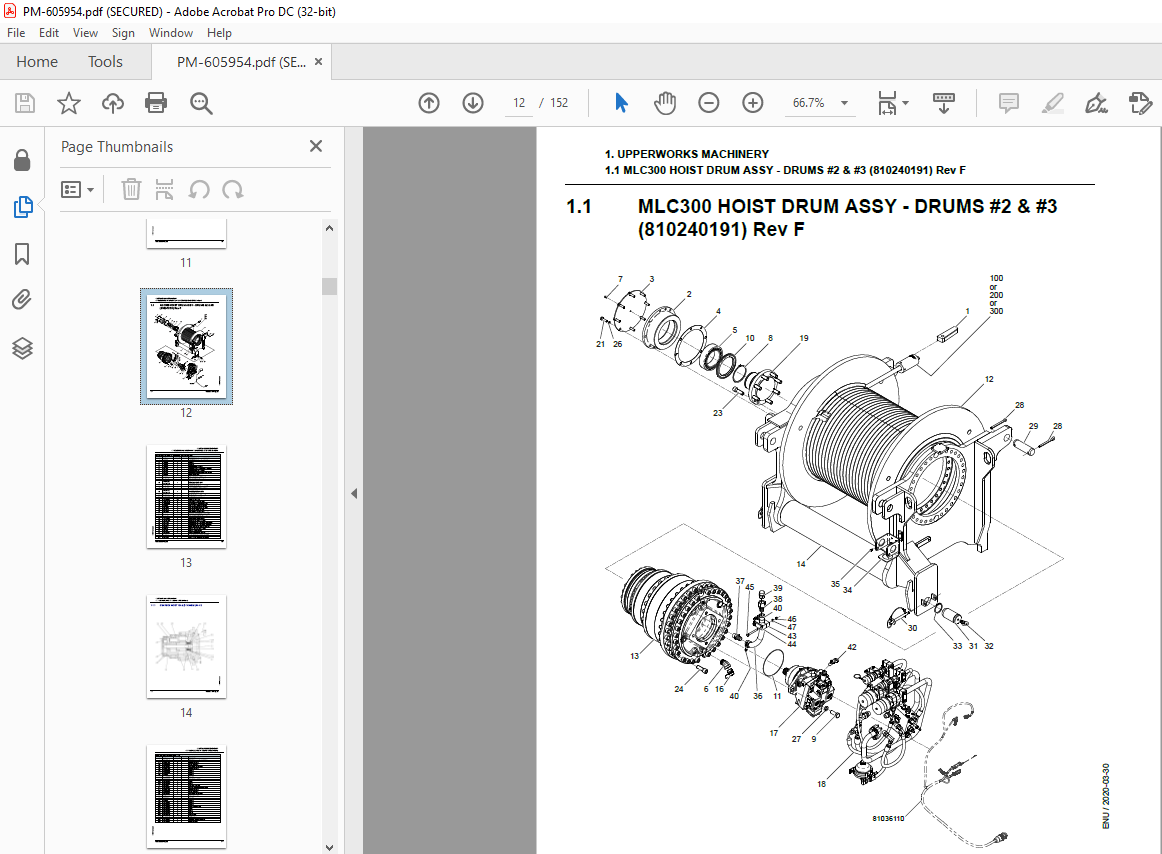Open the Sign document pen tool
The image size is (1162, 854).
(1096, 103)
